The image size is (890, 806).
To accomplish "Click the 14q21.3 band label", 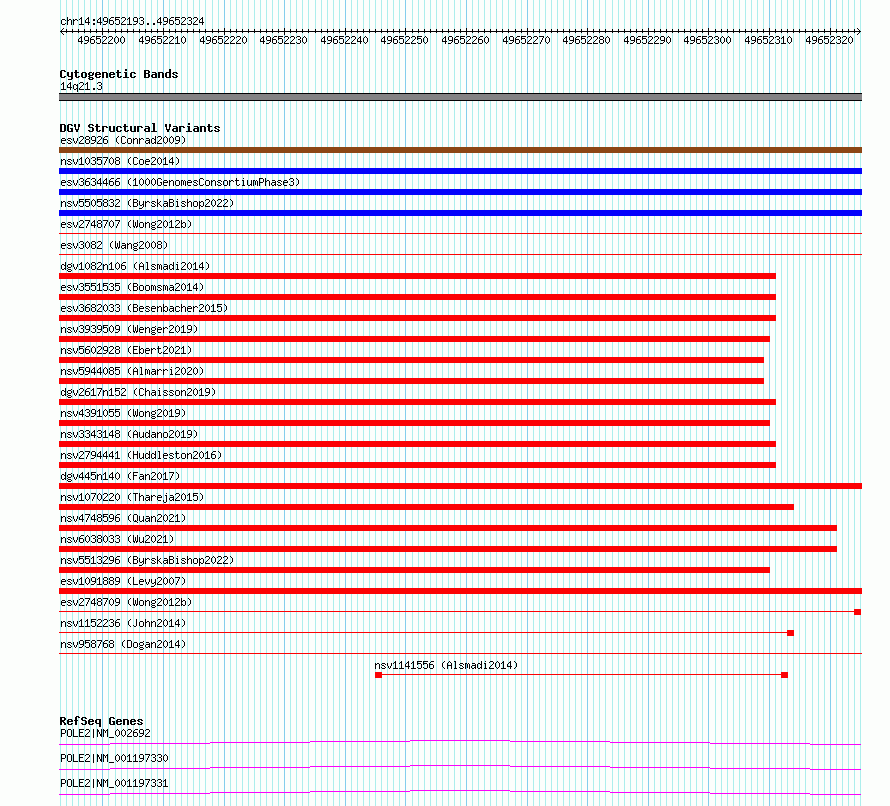I will pyautogui.click(x=81, y=86).
